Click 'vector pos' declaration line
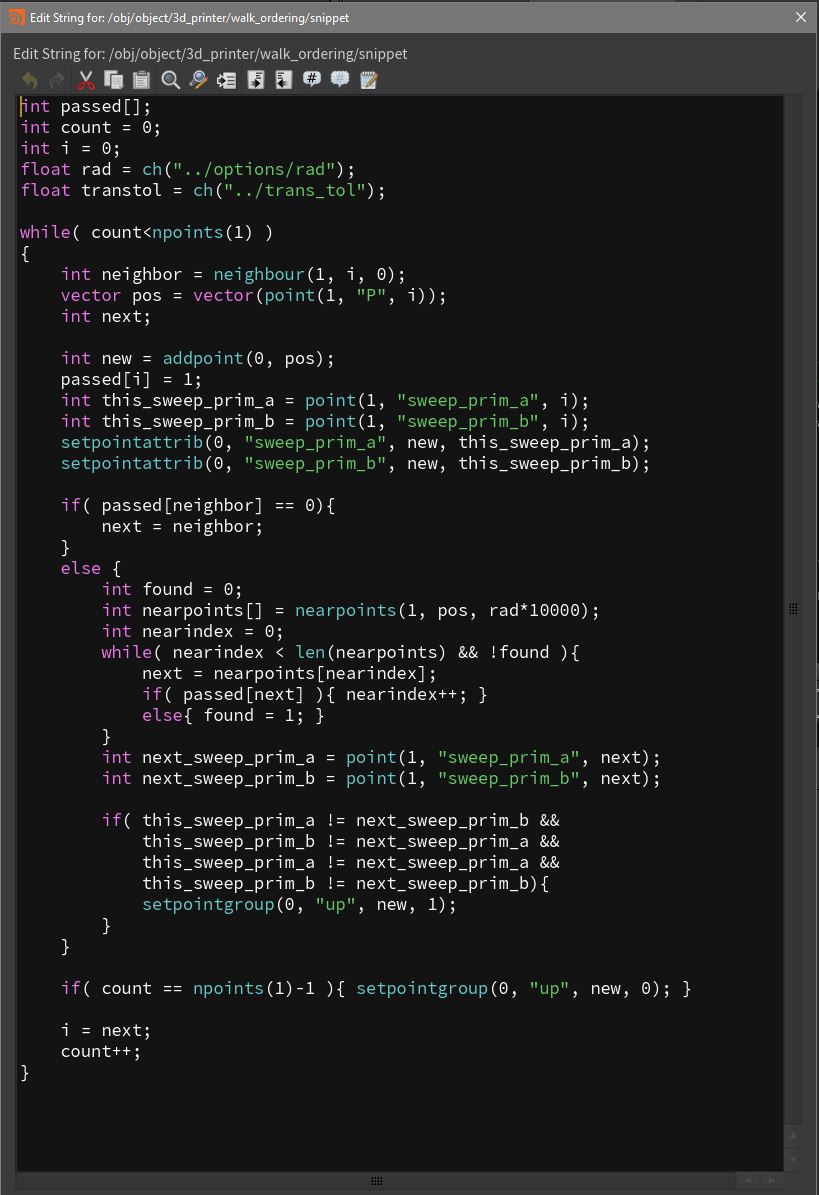 click(254, 295)
